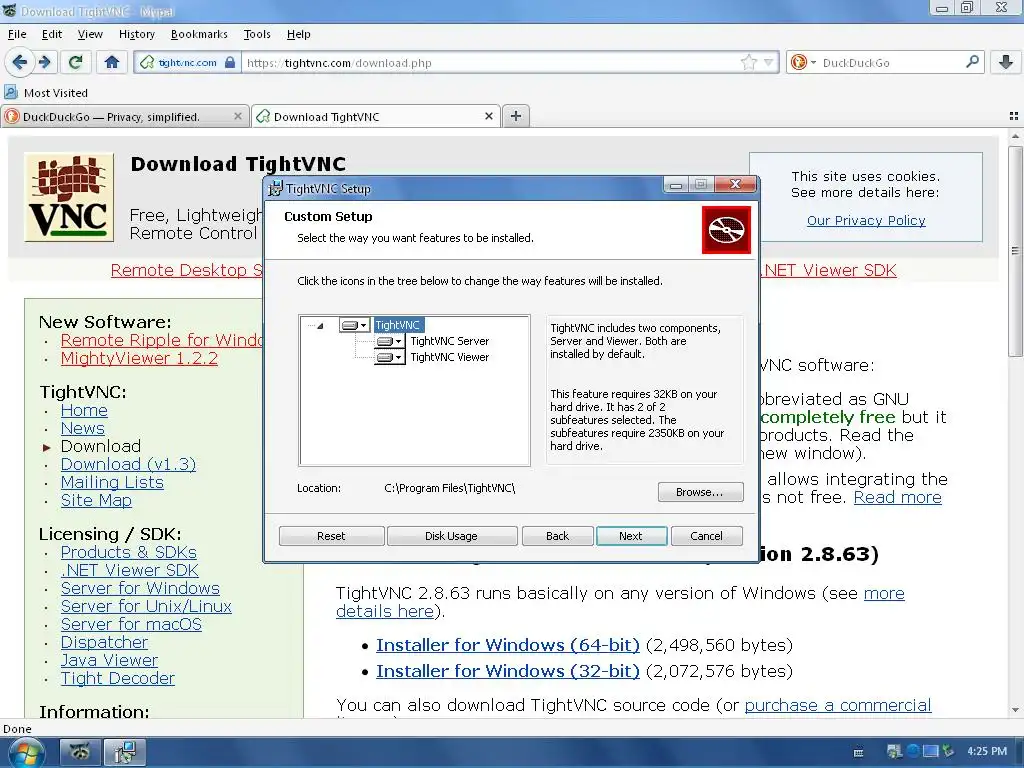Open the View menu

pyautogui.click(x=90, y=34)
